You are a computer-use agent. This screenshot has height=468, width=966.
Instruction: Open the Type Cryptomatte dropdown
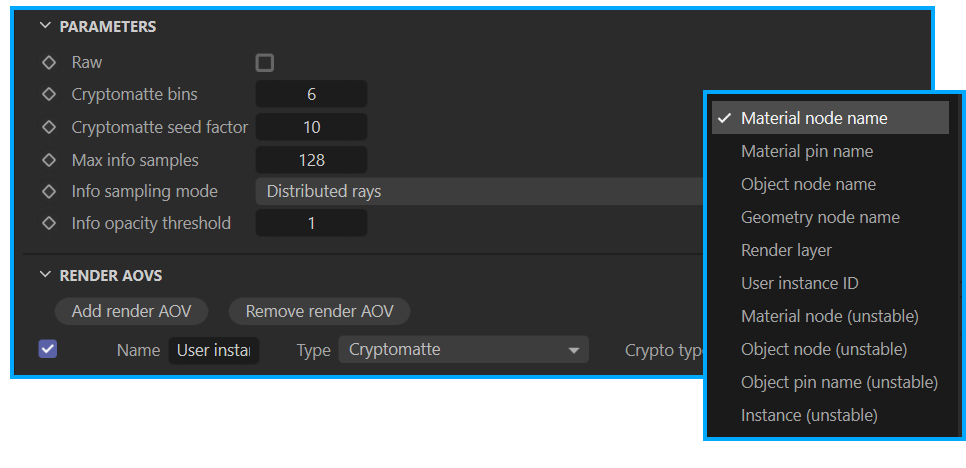(x=463, y=350)
